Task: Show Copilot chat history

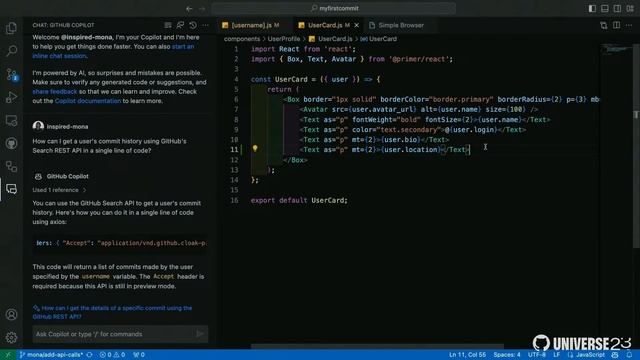Action: pos(193,25)
